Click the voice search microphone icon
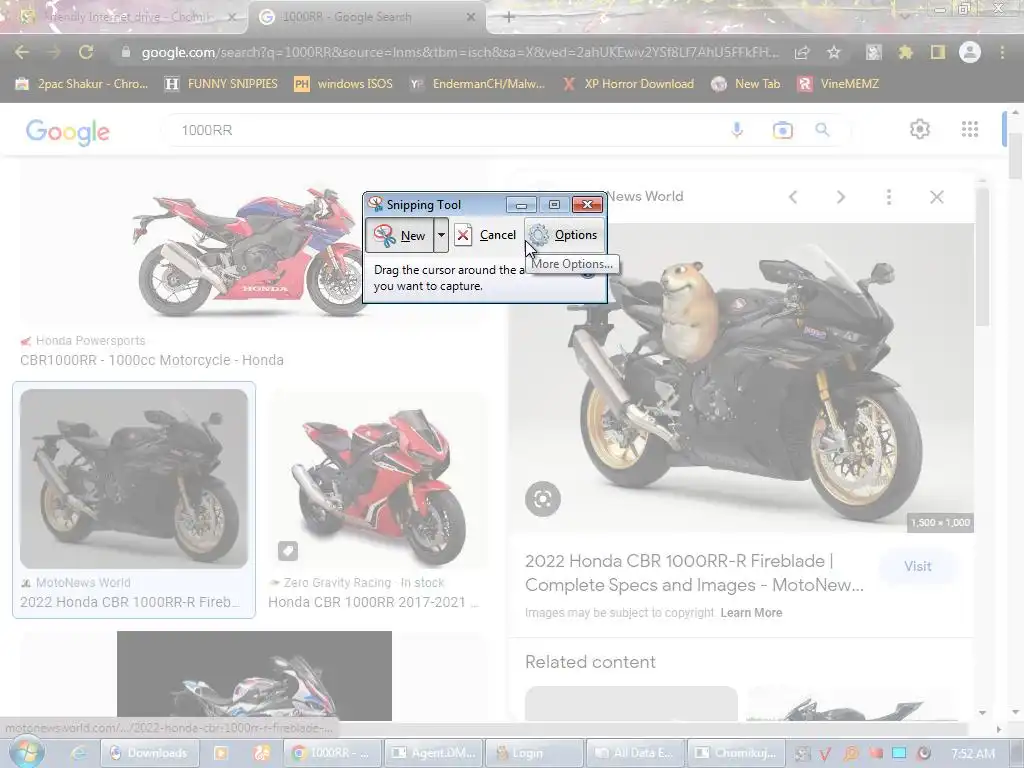1024x768 pixels. pos(737,130)
